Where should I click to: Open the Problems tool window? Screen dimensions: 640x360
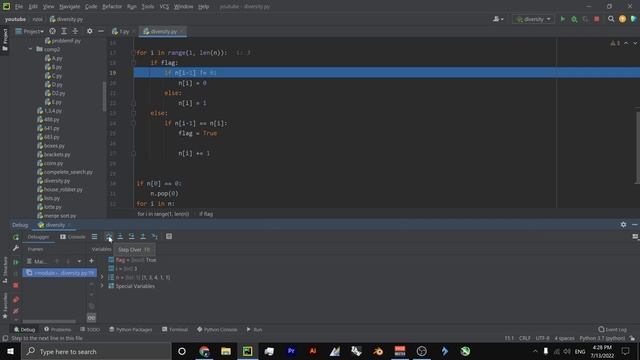[58, 329]
